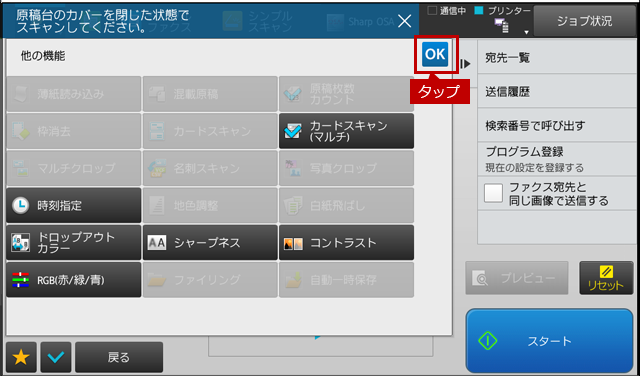Open the シャープネス setting
The width and height of the screenshot is (640, 376).
(x=210, y=243)
